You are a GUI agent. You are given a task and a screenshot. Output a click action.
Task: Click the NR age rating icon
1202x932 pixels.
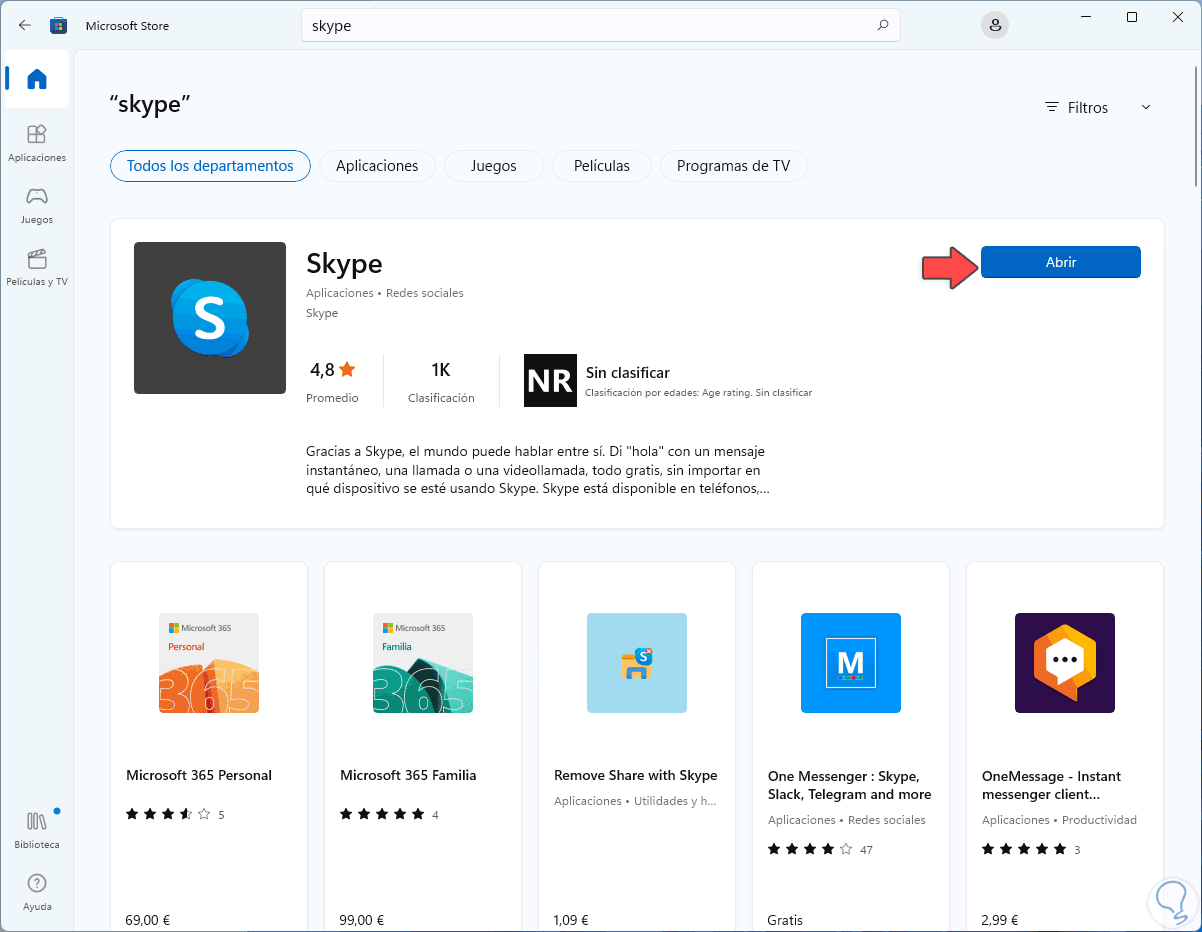click(550, 380)
